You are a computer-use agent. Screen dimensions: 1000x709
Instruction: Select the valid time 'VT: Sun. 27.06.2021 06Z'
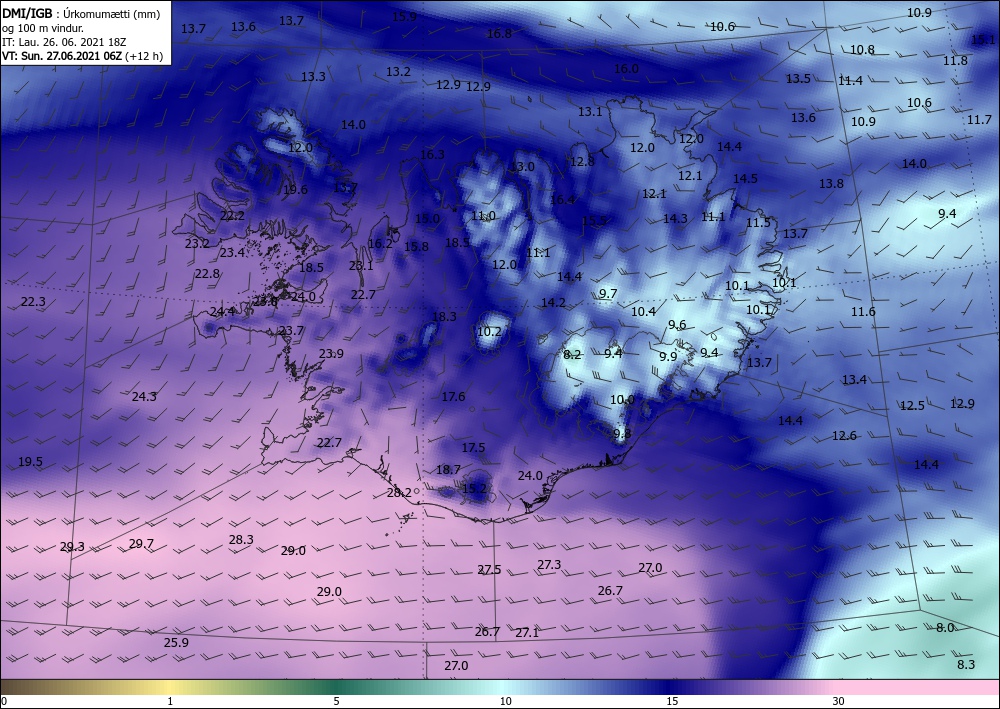(x=62, y=56)
